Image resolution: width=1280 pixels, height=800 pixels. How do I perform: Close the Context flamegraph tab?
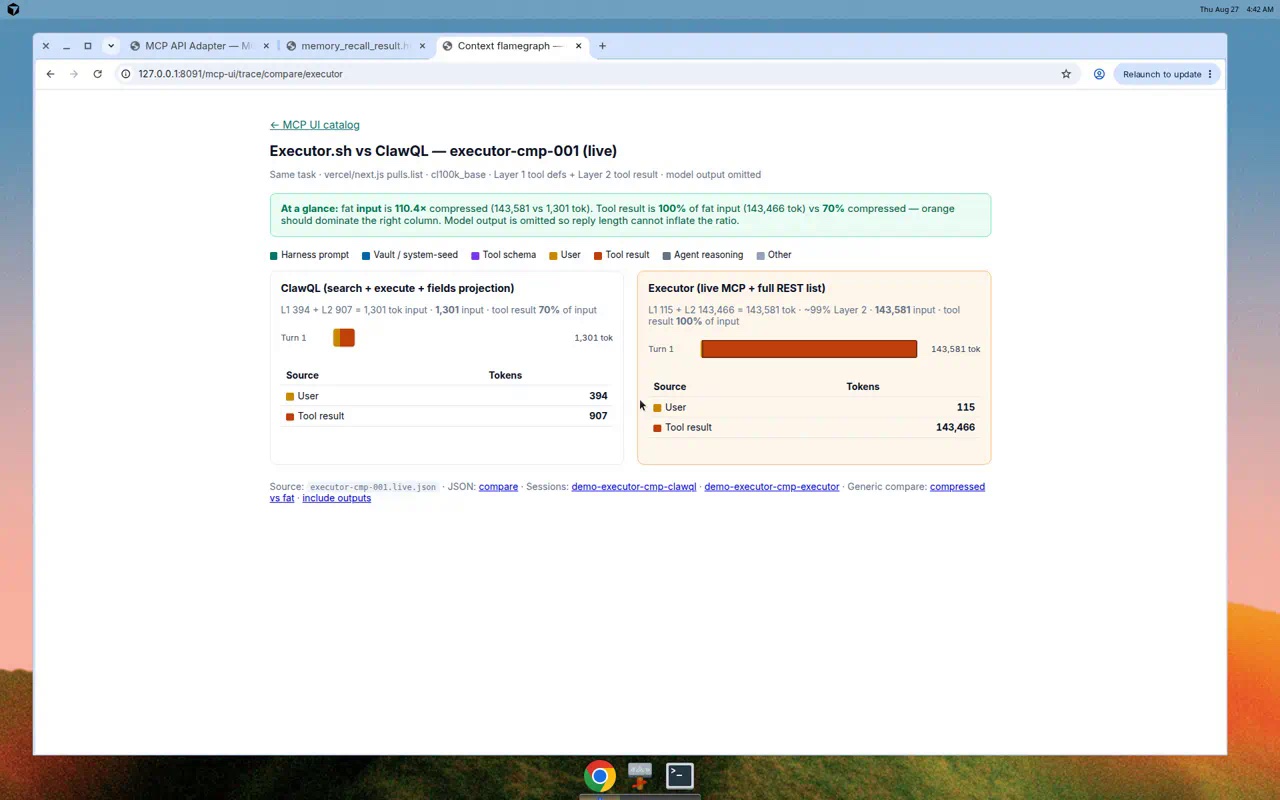pyautogui.click(x=579, y=46)
